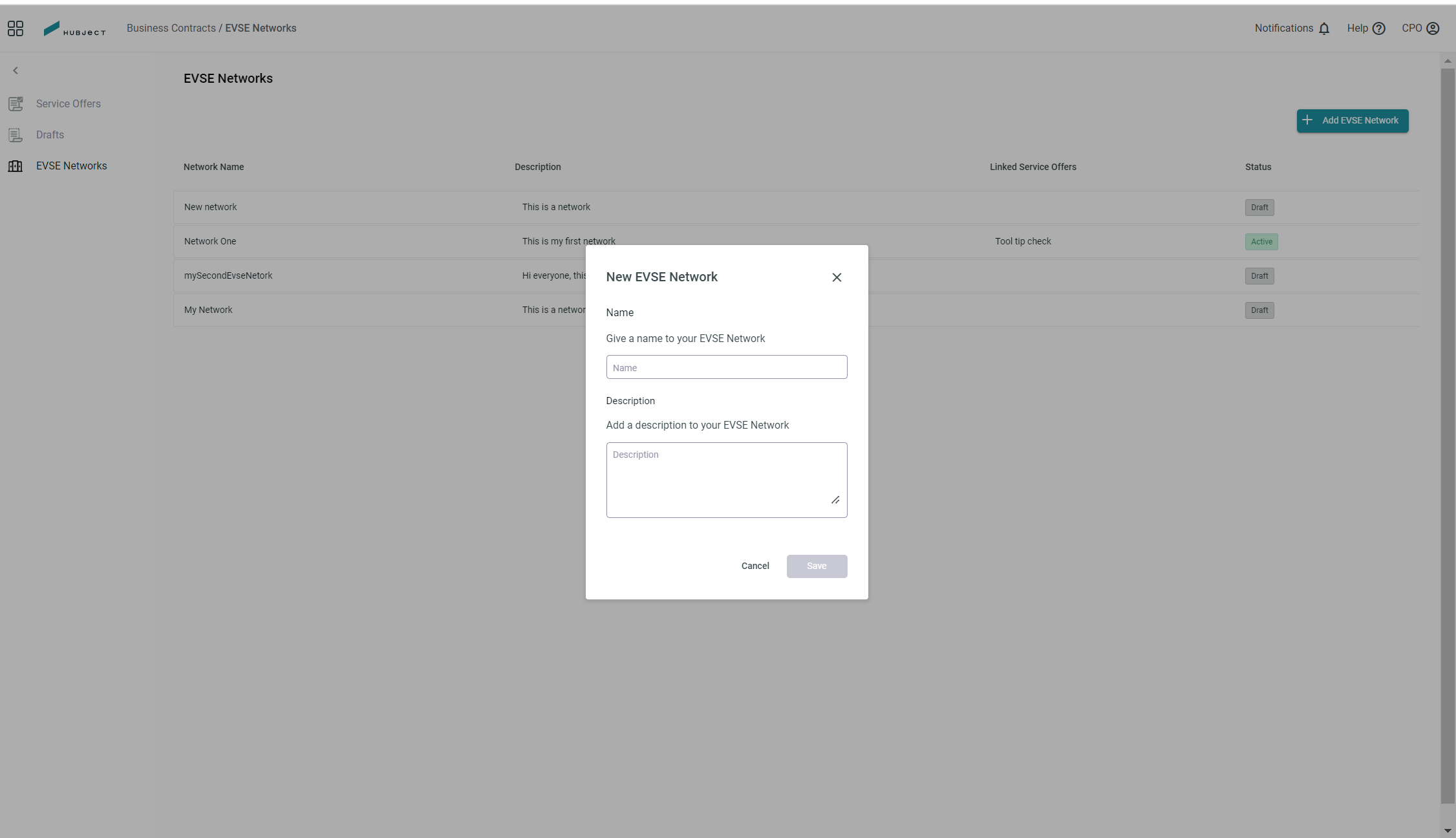Click the Active status badge
Image resolution: width=1456 pixels, height=838 pixels.
coord(1261,242)
